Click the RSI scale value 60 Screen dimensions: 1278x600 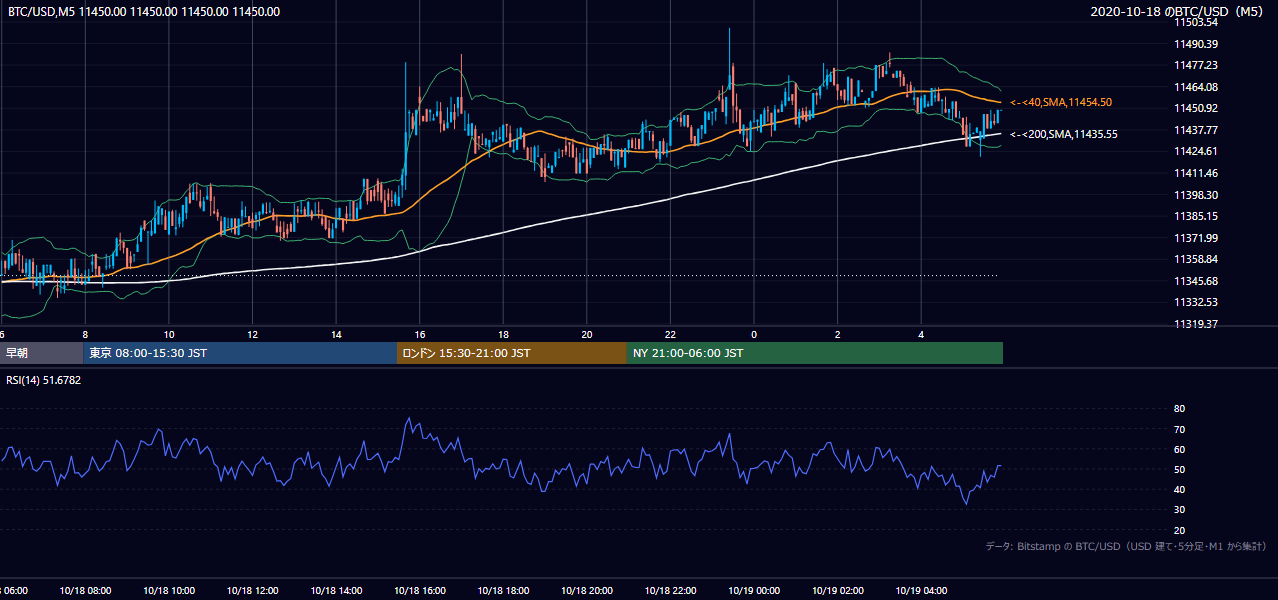[1179, 449]
